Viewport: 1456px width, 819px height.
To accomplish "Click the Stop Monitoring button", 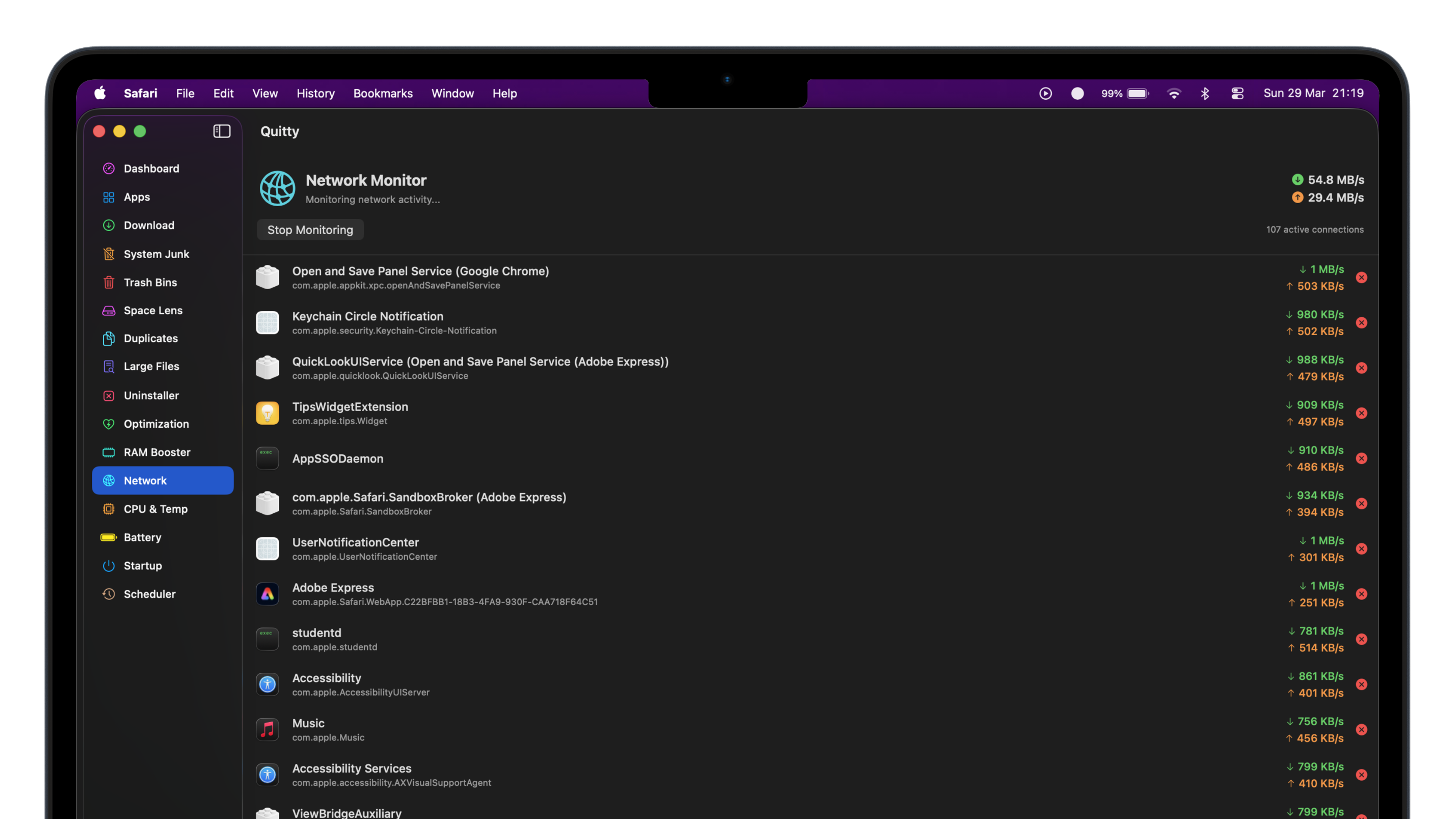I will click(310, 229).
